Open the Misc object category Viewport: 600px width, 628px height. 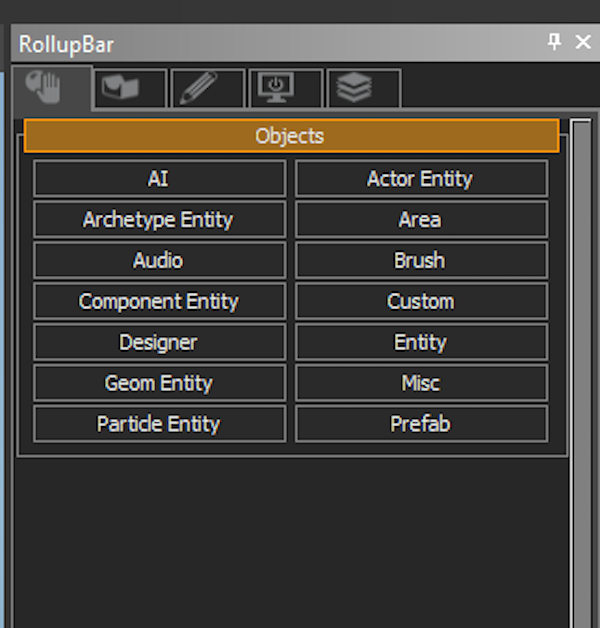pyautogui.click(x=421, y=383)
